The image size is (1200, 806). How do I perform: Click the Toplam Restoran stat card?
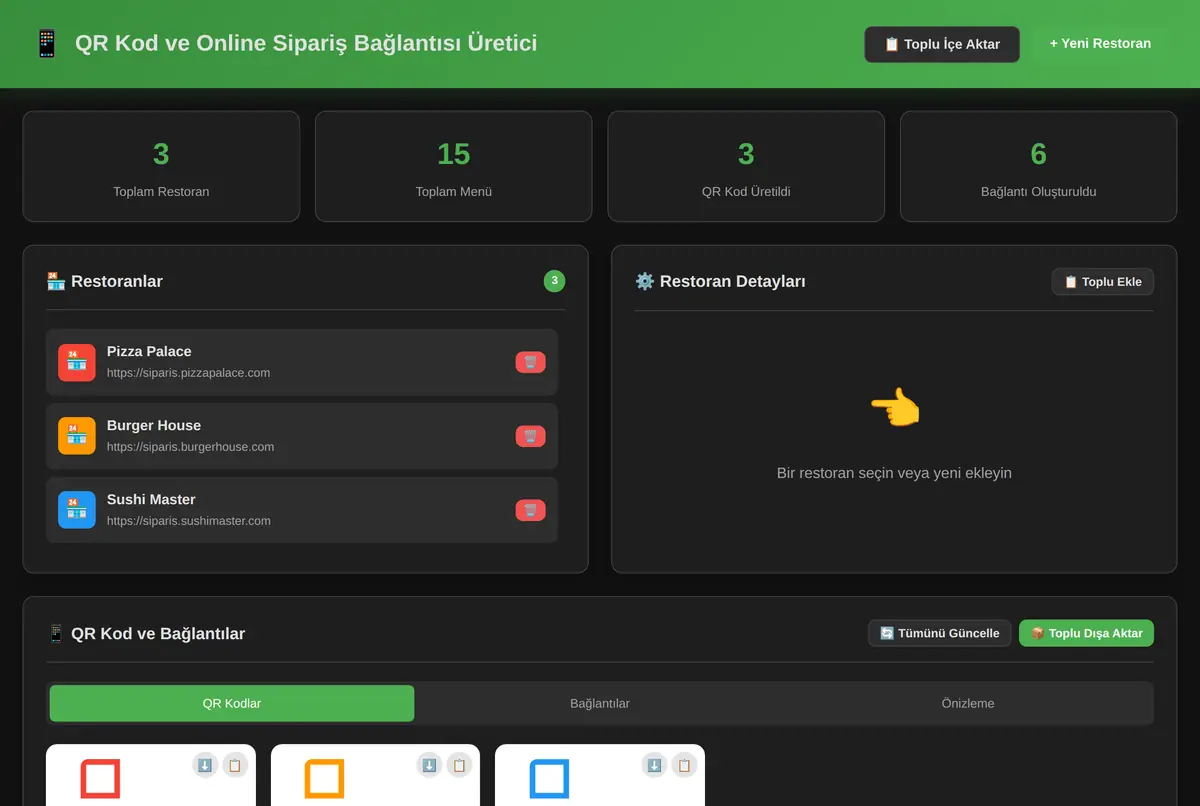point(161,166)
